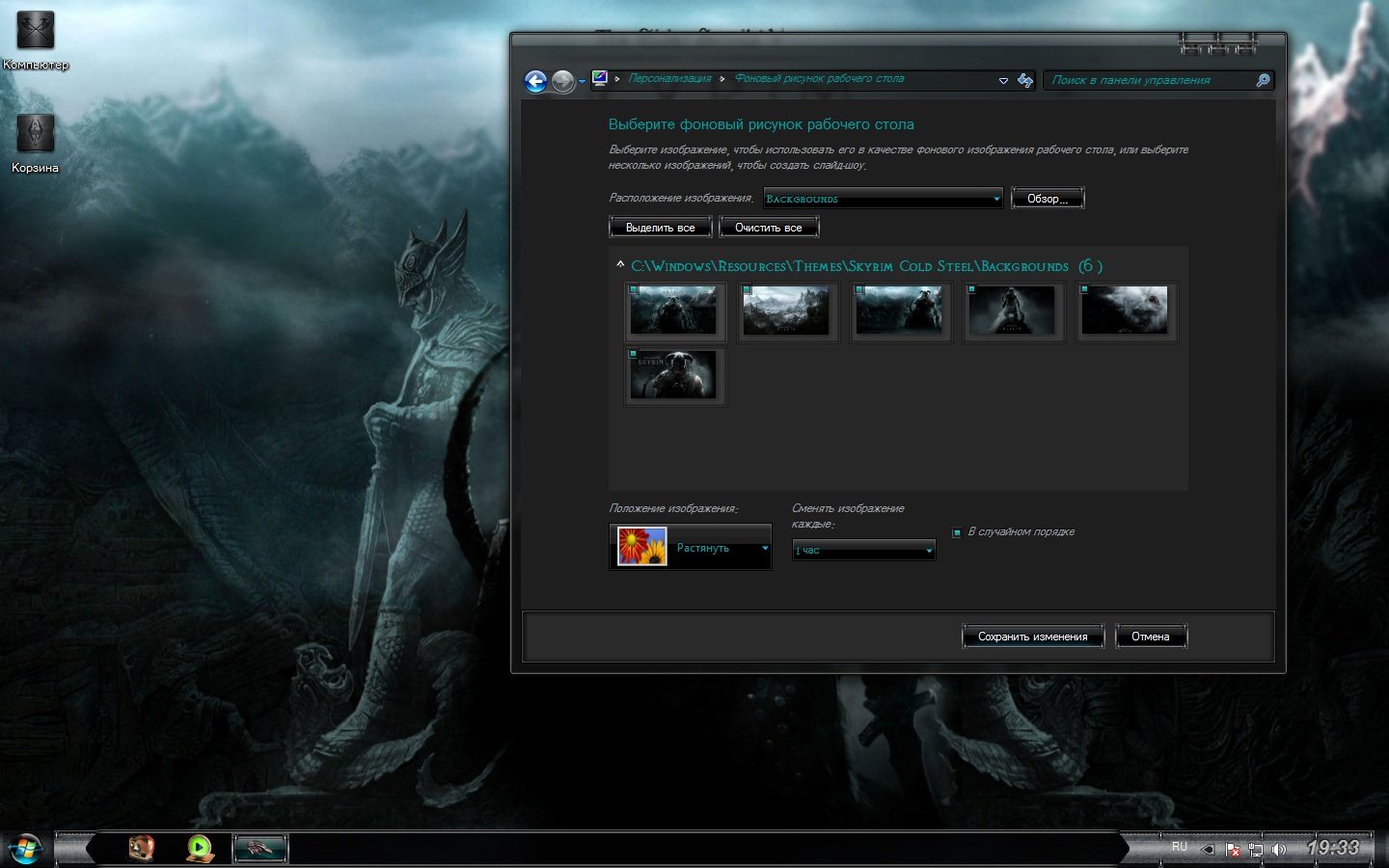The width and height of the screenshot is (1389, 868).
Task: Open the Windows Start orb
Action: coord(26,850)
